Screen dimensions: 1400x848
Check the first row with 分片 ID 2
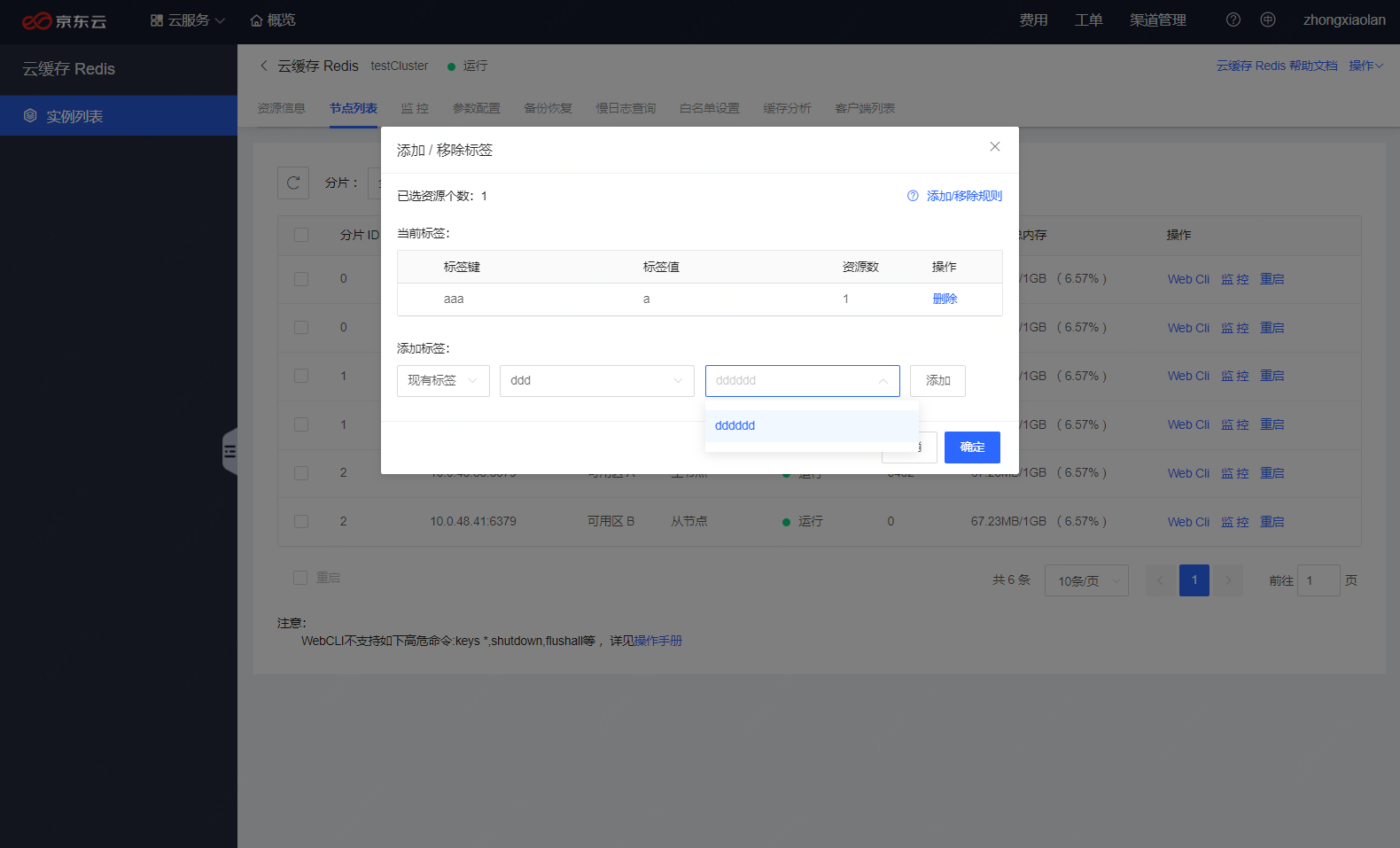tap(301, 473)
